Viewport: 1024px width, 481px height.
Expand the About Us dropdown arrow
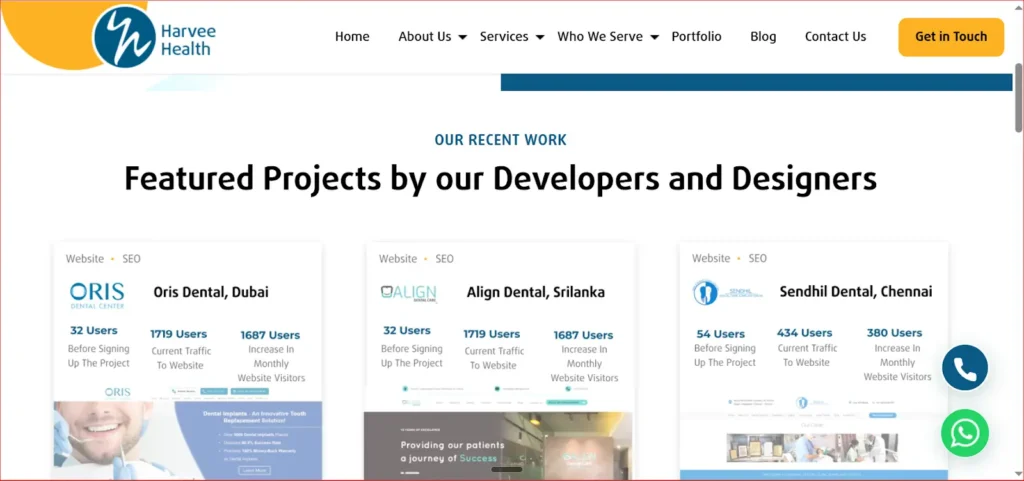click(x=462, y=38)
